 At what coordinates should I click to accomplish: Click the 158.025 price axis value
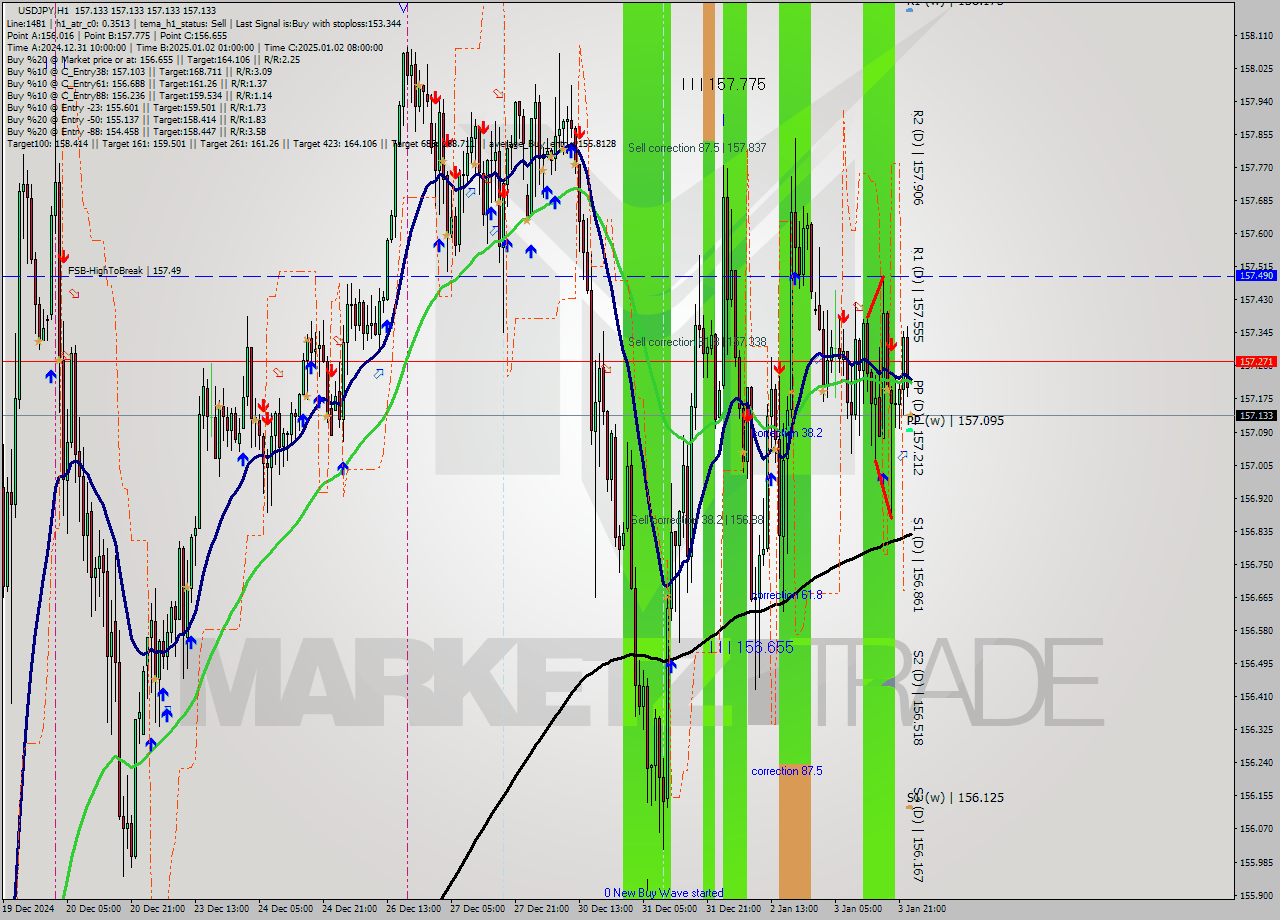tap(1256, 68)
